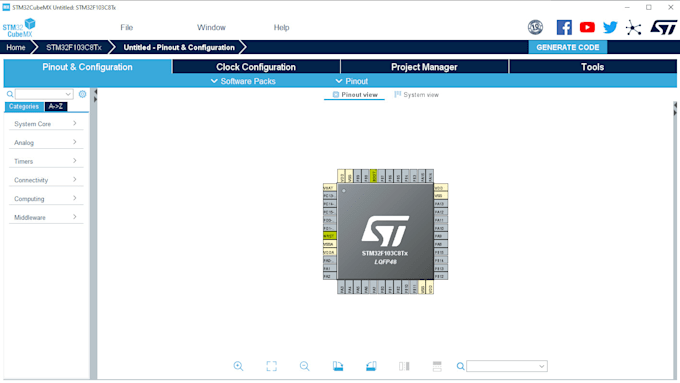Viewport: 680px width, 383px height.
Task: Click the PA9 pin on the chip
Action: point(441,236)
